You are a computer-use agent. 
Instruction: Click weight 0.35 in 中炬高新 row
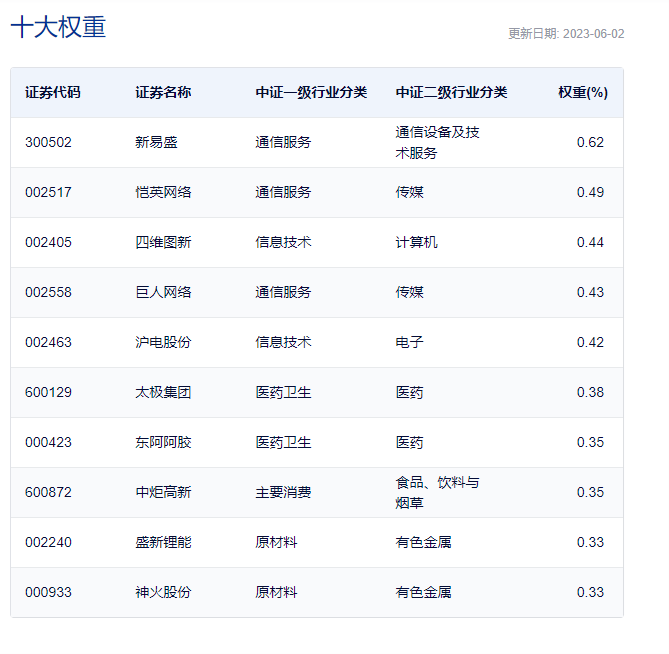[590, 492]
